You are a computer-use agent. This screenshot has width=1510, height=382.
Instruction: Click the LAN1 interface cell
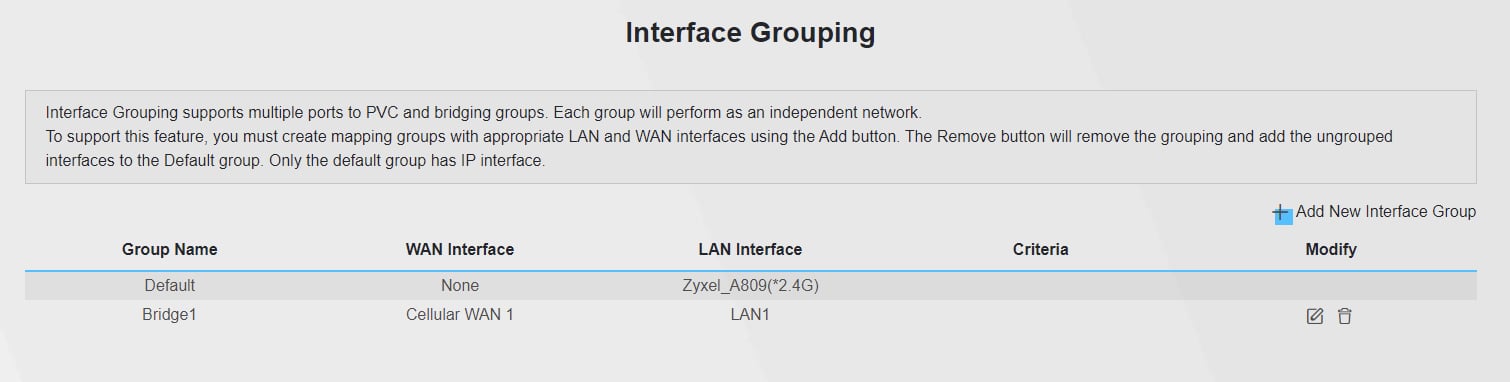[x=750, y=315]
